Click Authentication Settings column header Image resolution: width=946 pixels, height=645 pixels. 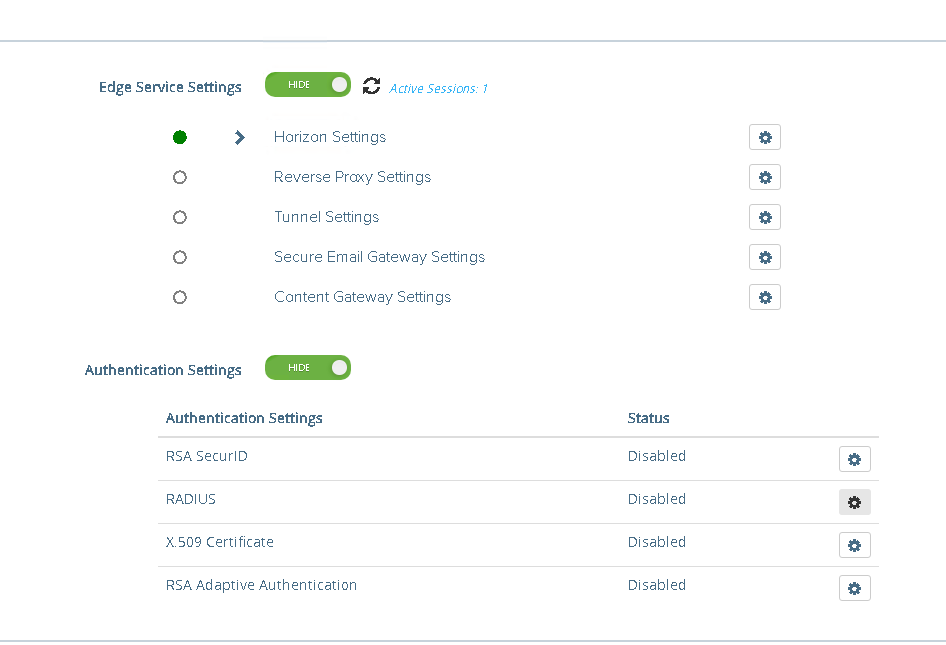click(244, 418)
